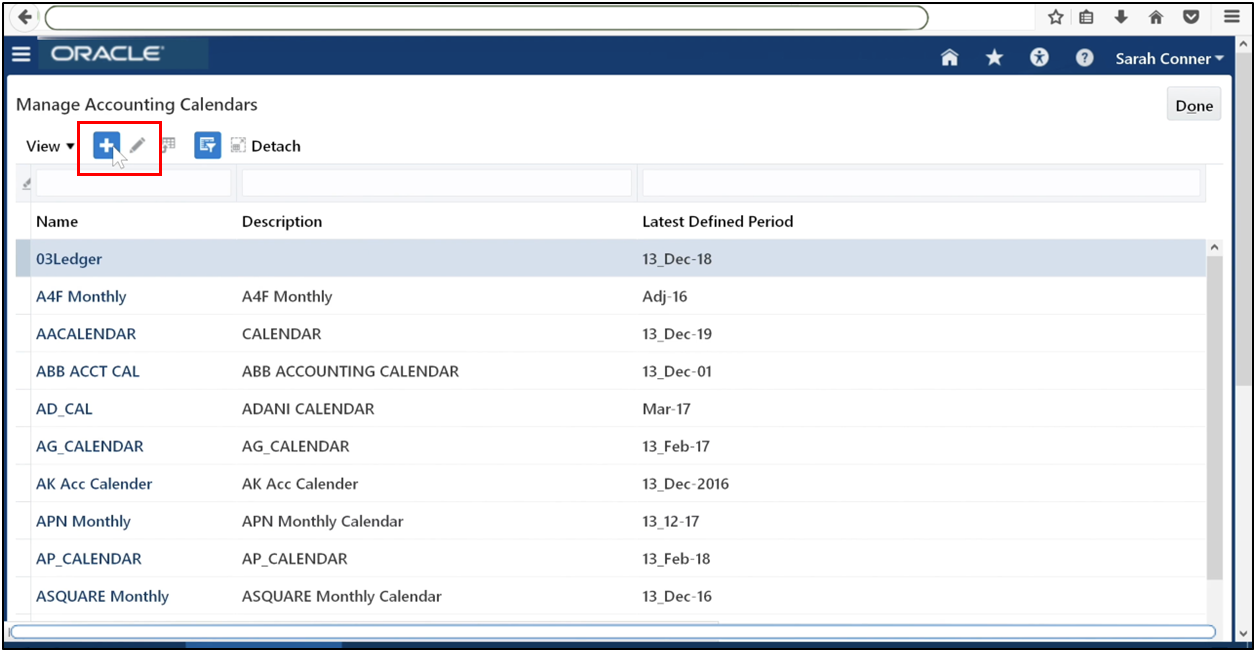1256x652 pixels.
Task: Open the A4F Monthly calendar link
Action: point(81,296)
